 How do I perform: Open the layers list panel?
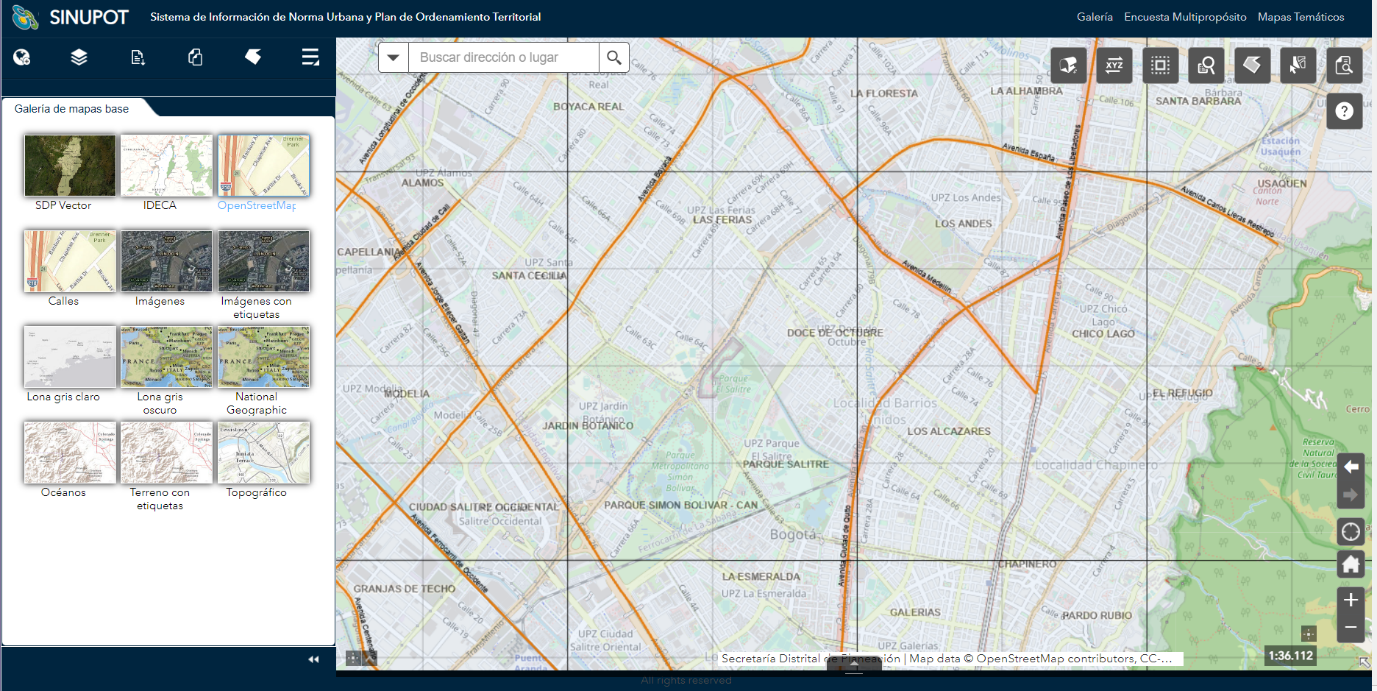pos(79,57)
